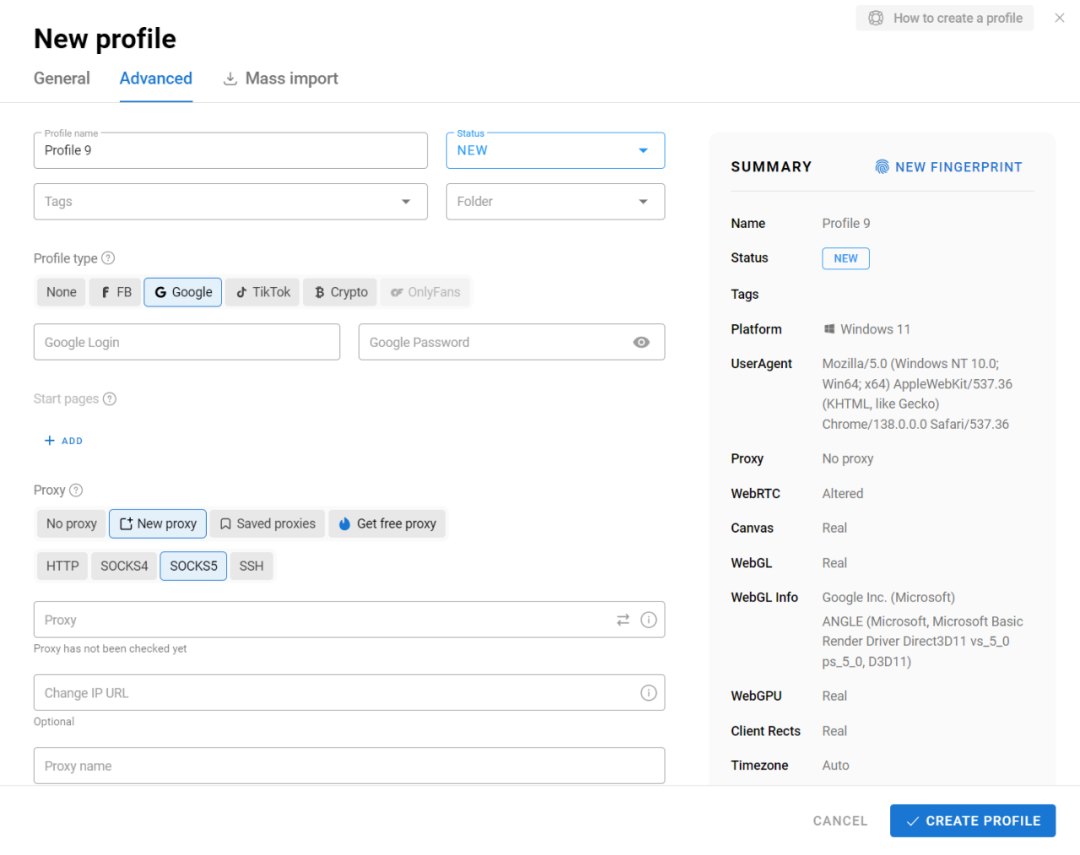
Task: Show the Google password with eye icon
Action: point(641,342)
